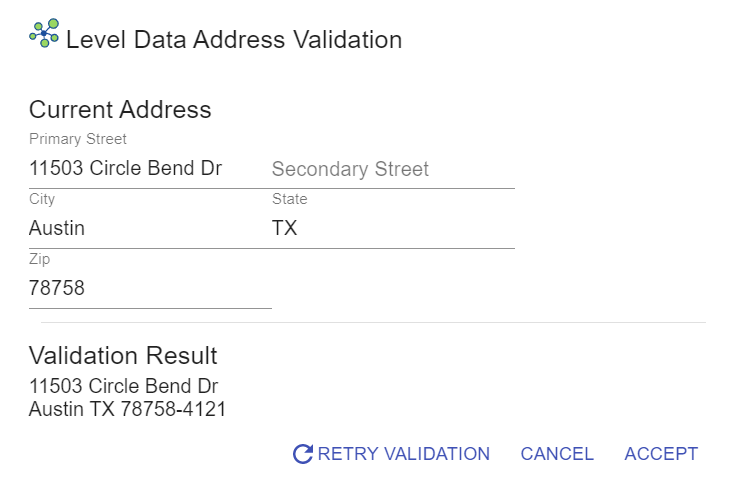The height and width of the screenshot is (494, 747).
Task: Click the circular retry arrow icon
Action: 302,454
